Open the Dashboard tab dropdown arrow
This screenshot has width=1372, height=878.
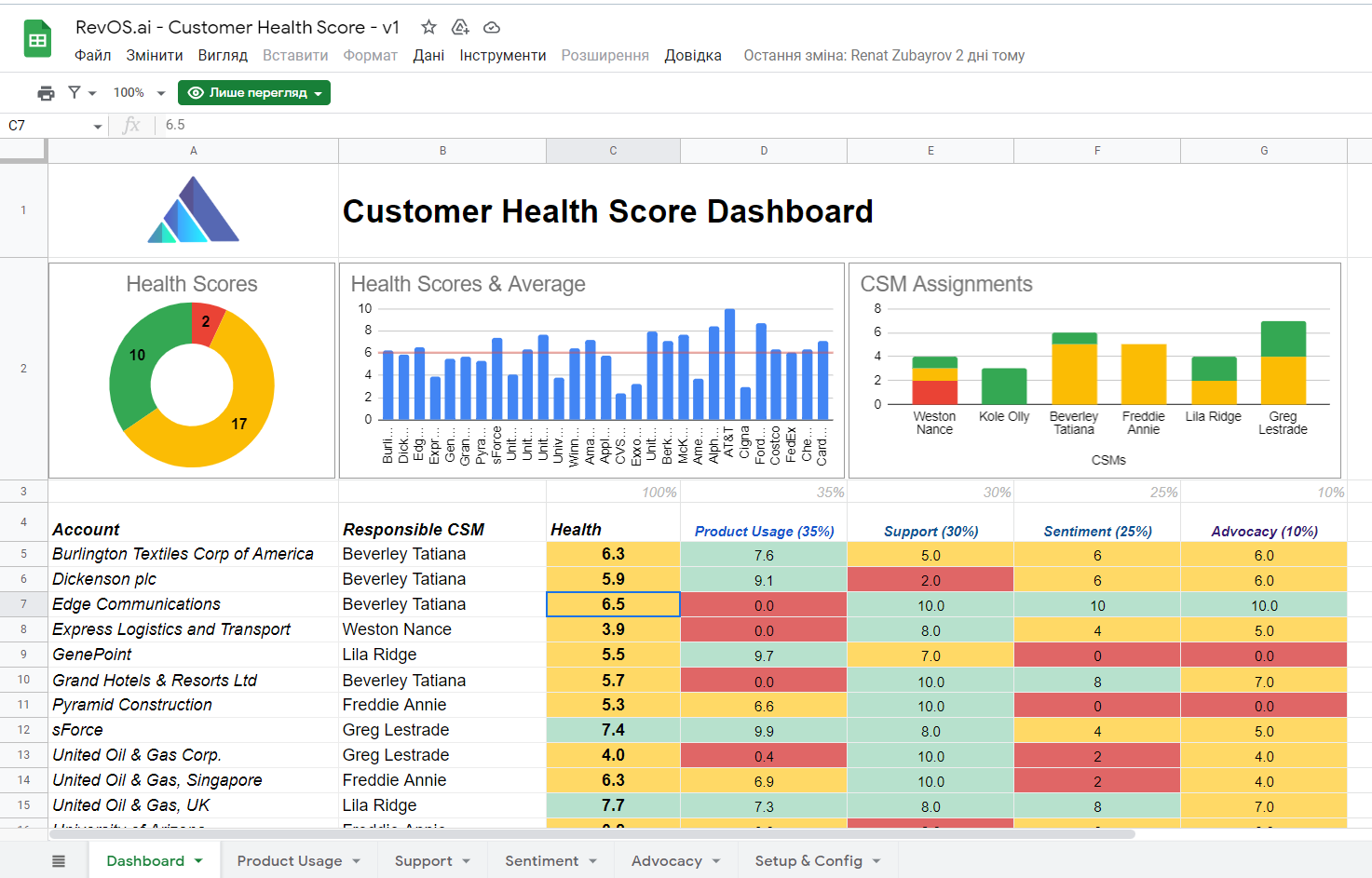198,861
